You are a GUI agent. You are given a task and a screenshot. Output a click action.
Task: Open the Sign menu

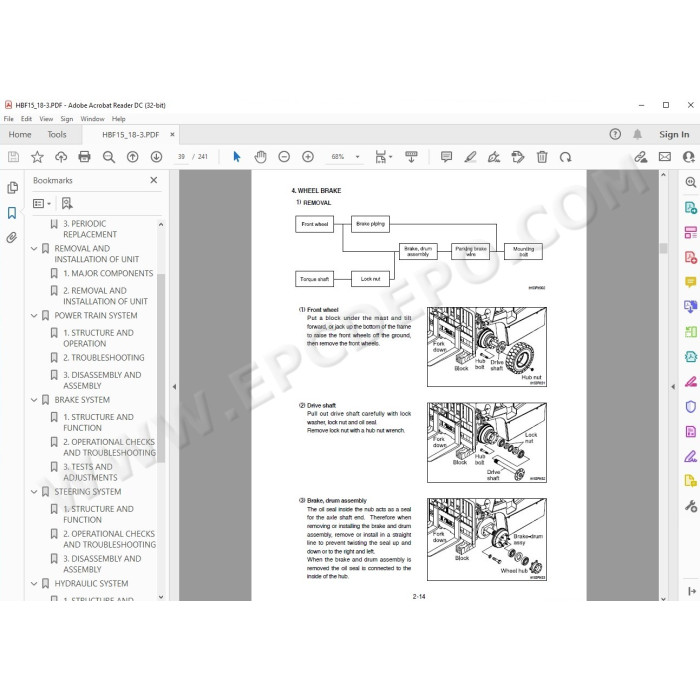coord(67,119)
